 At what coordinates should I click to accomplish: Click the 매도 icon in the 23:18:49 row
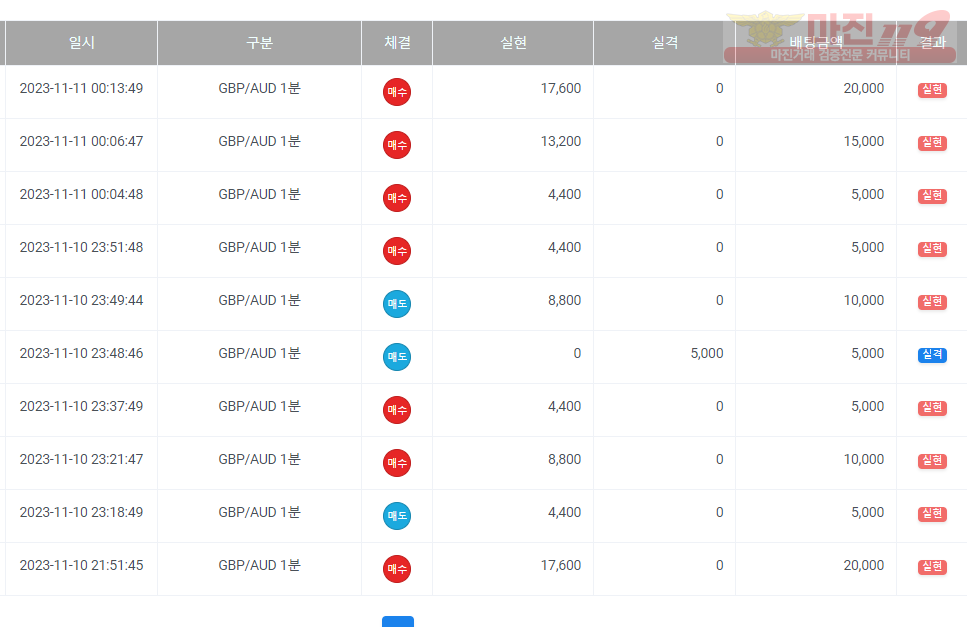pos(397,516)
